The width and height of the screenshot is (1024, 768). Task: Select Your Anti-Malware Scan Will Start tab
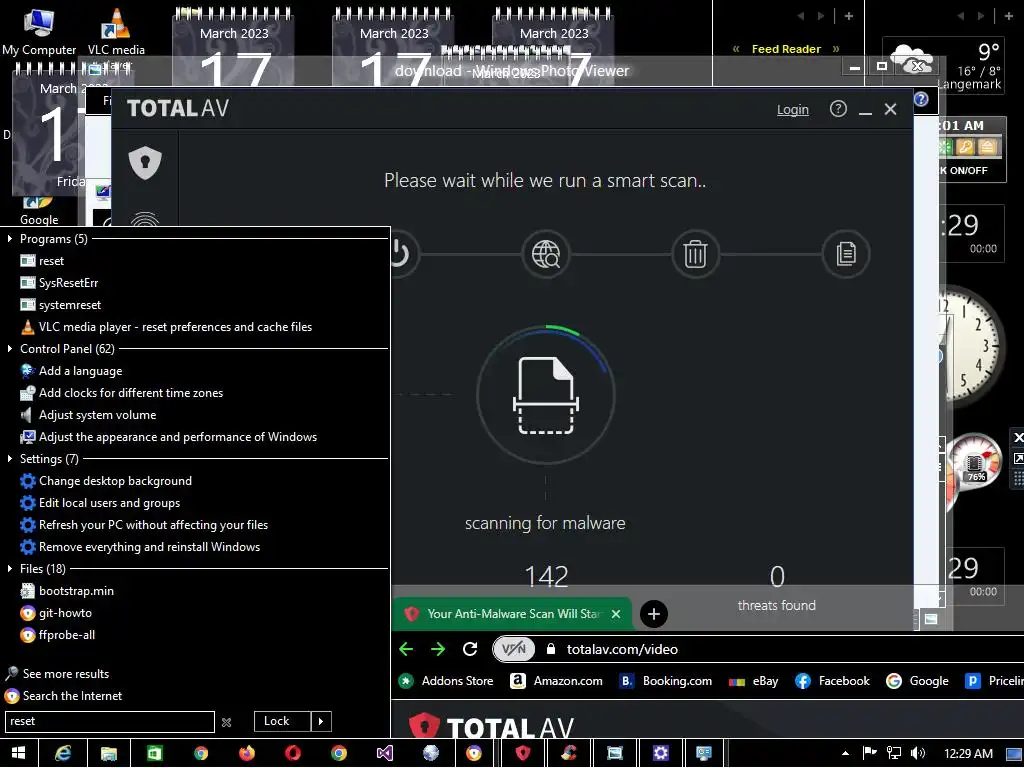513,614
